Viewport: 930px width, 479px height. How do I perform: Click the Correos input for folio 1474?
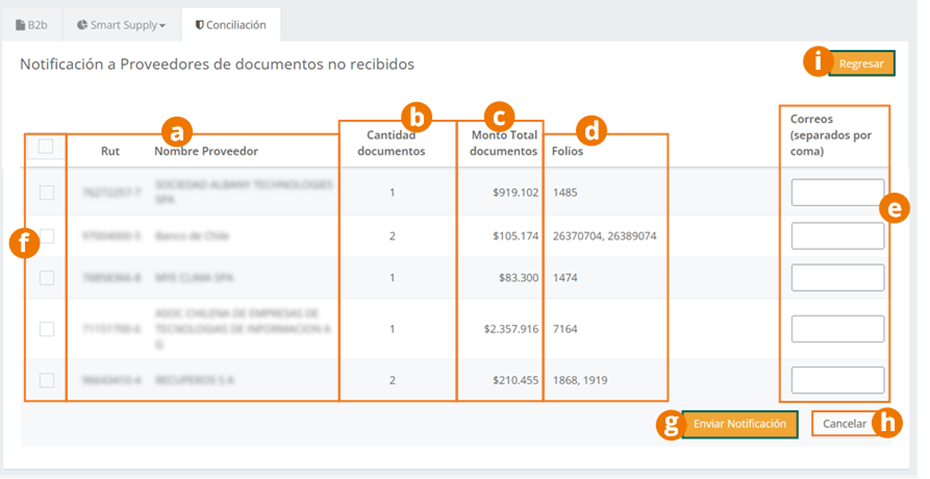click(x=837, y=277)
